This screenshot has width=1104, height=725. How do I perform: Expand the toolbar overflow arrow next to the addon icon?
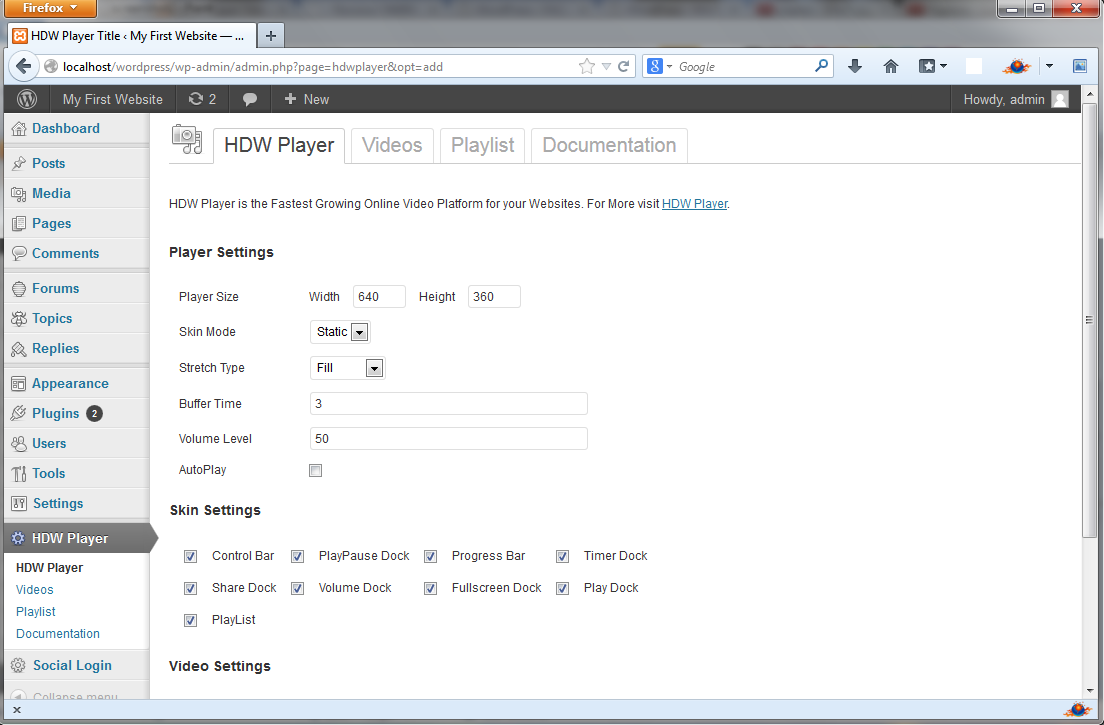point(1049,66)
